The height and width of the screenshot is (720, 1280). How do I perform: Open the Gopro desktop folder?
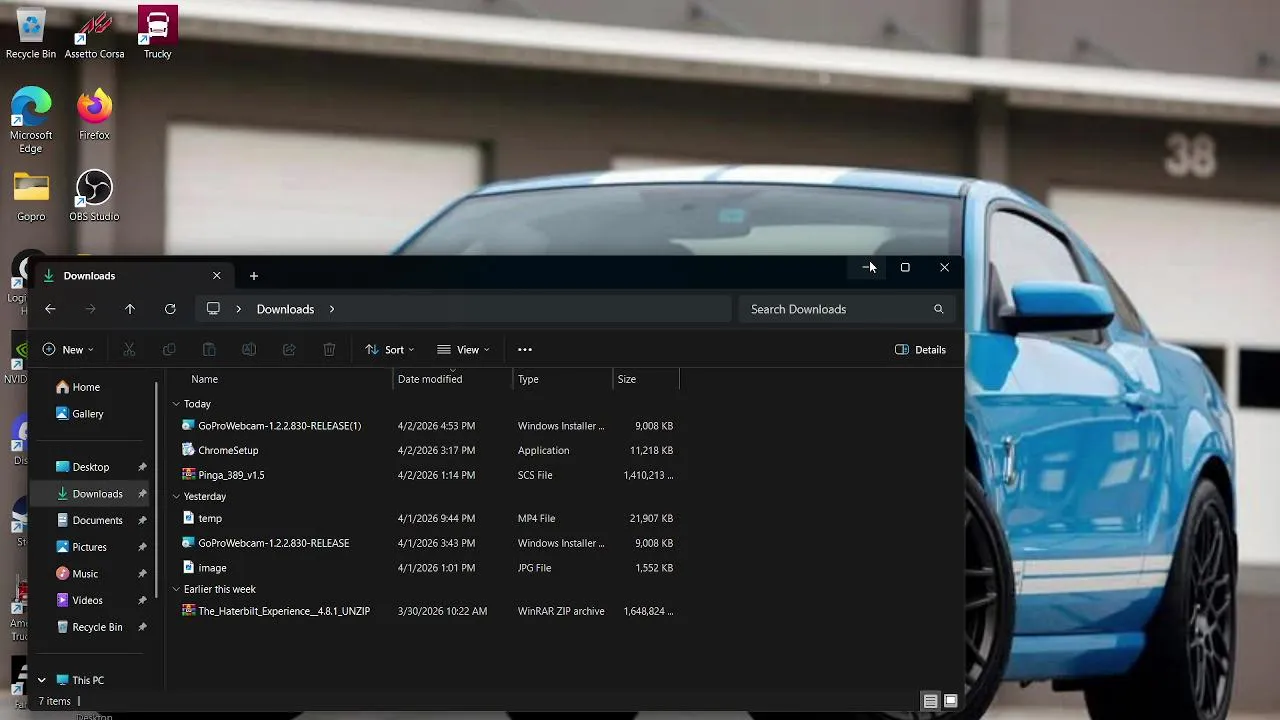point(31,196)
